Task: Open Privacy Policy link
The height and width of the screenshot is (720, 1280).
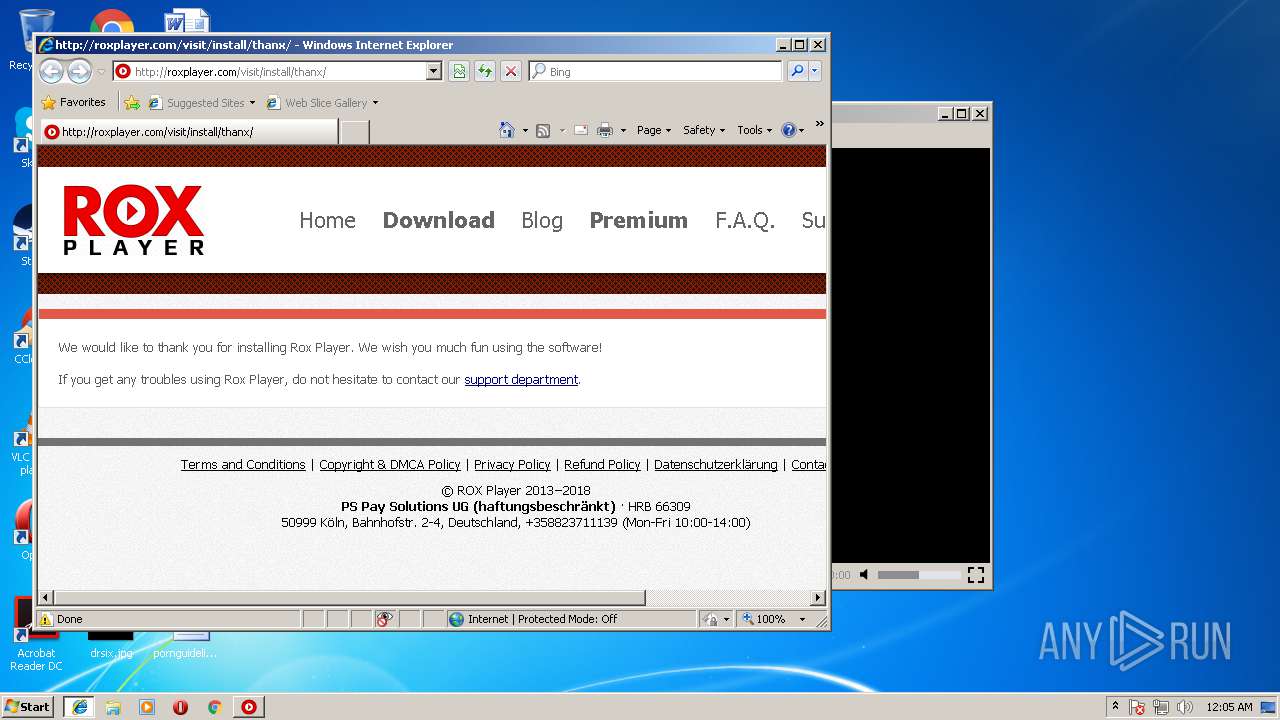Action: tap(512, 464)
